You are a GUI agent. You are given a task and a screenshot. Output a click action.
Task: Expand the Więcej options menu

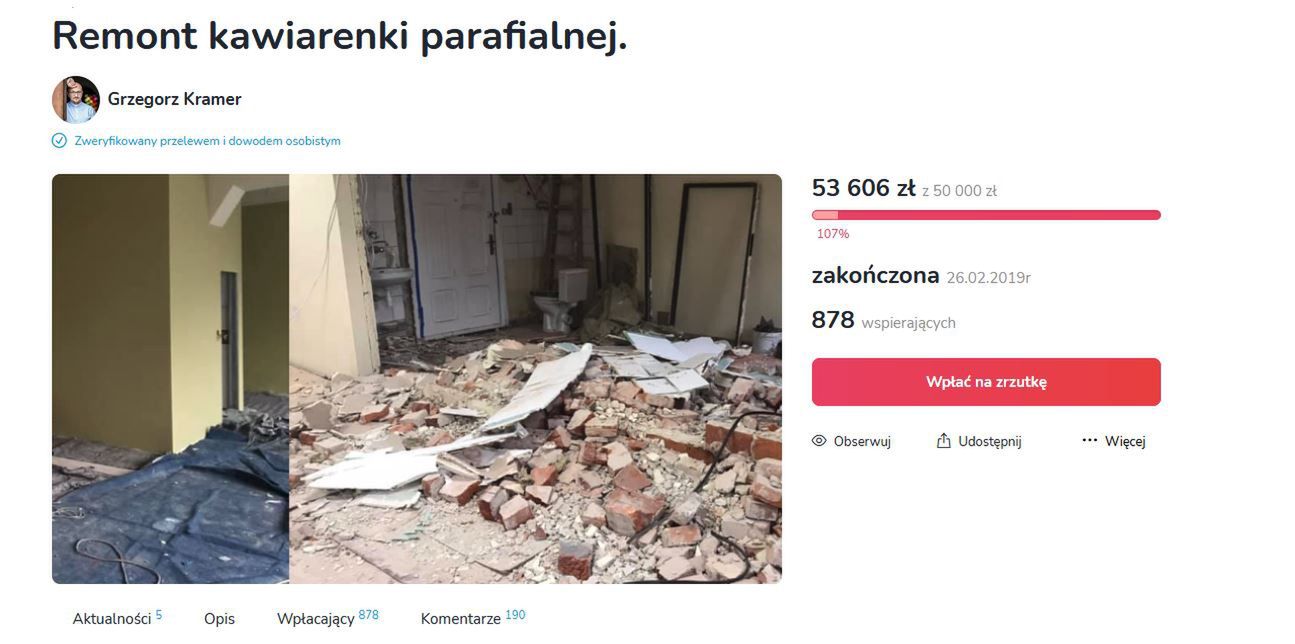point(1114,441)
